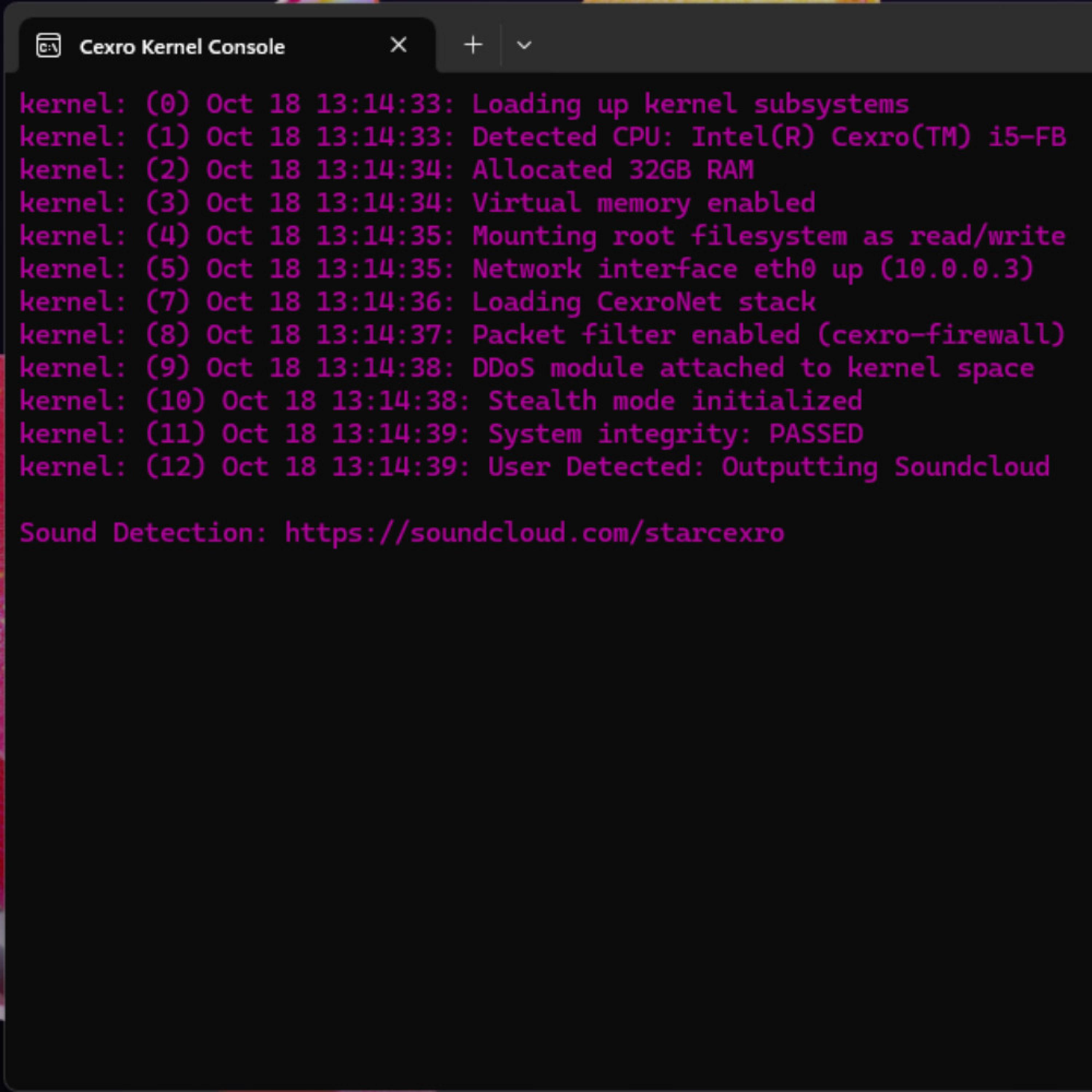Open a new tab with the plus button
This screenshot has height=1092, width=1092.
pyautogui.click(x=472, y=45)
